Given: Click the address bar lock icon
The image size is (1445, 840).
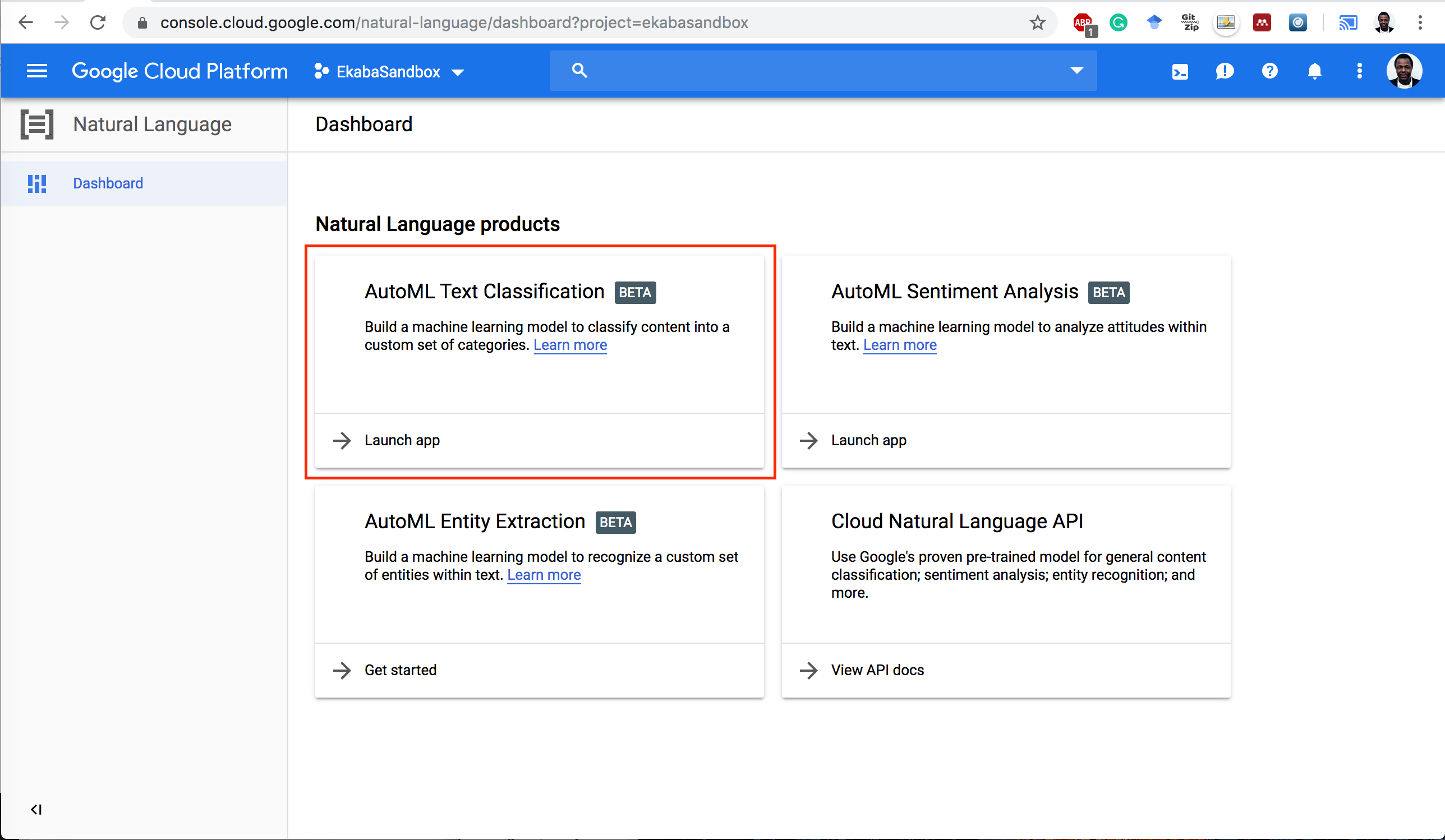Looking at the screenshot, I should (143, 23).
